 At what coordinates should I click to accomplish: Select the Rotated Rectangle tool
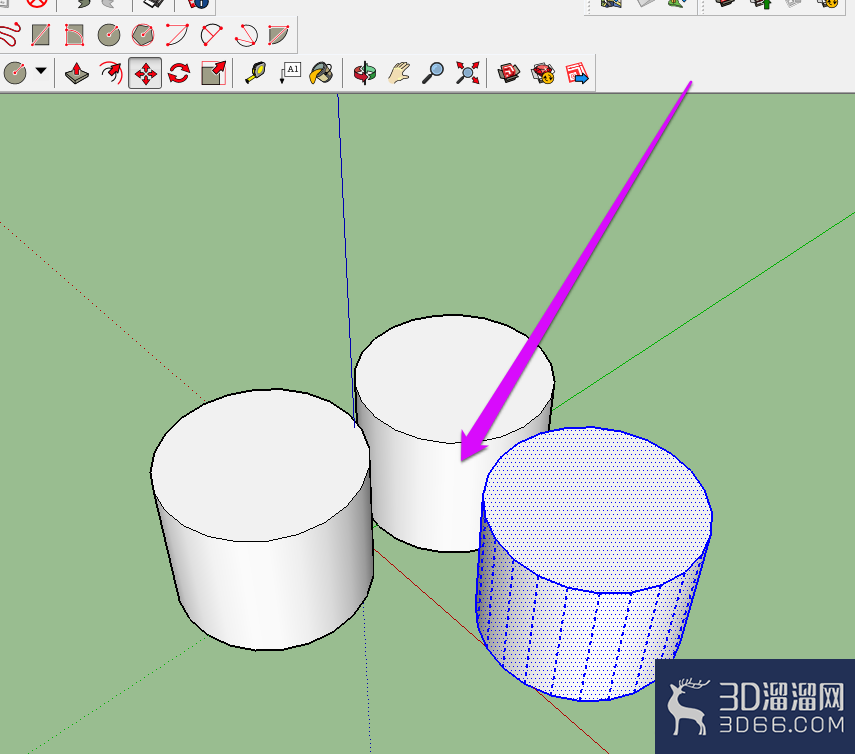(74, 35)
